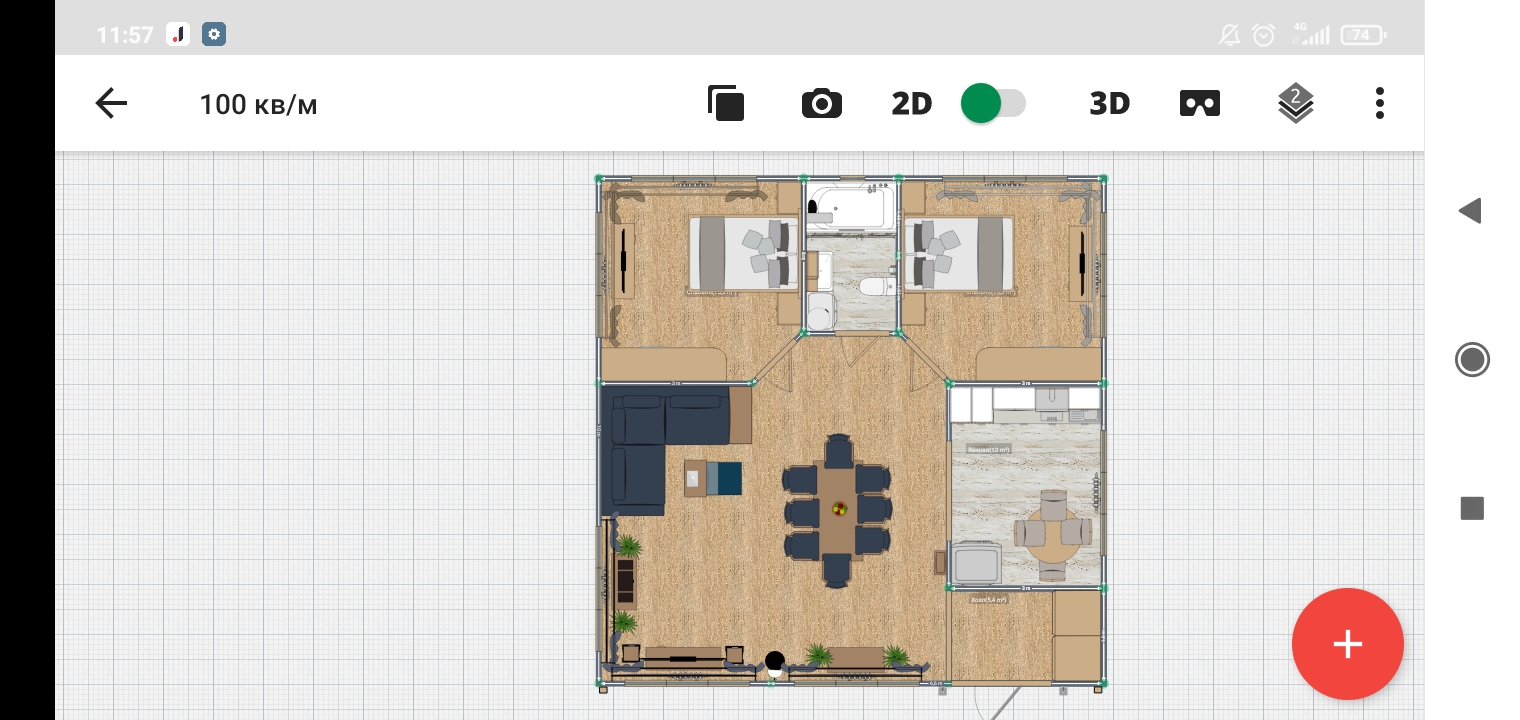Tap the kitchen room label (12 m²)

coord(989,450)
